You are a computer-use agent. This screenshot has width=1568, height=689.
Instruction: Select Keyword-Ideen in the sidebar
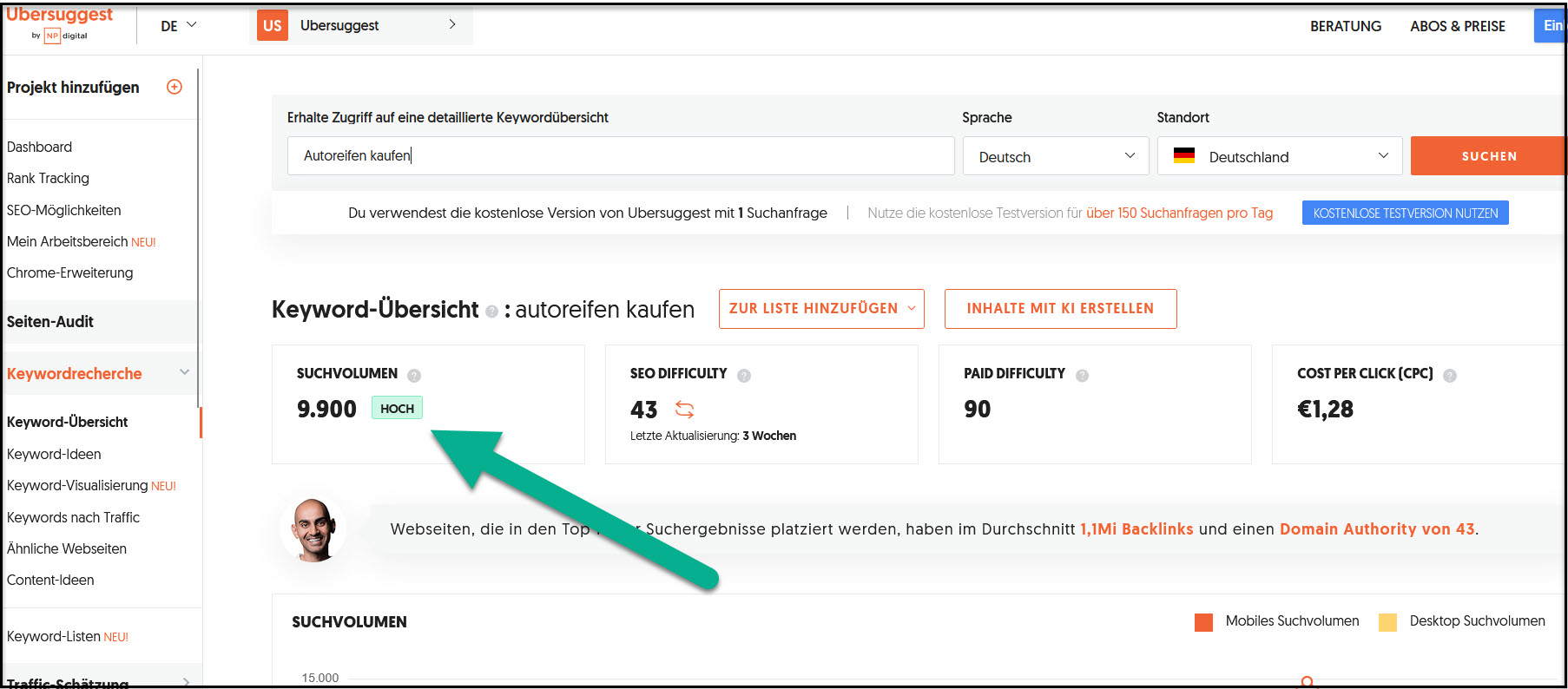[x=54, y=454]
